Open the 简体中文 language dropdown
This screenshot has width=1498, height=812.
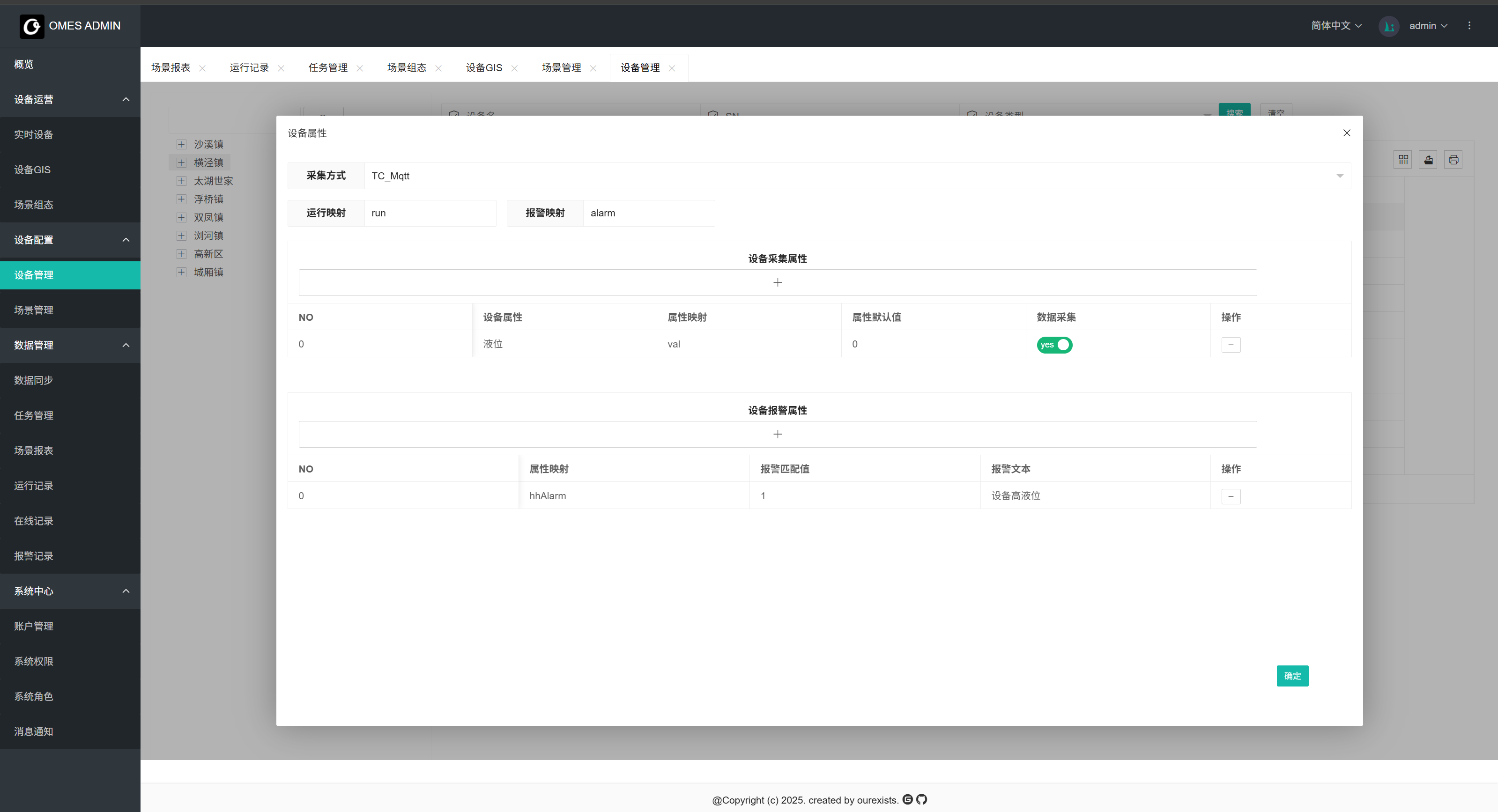[x=1336, y=26]
